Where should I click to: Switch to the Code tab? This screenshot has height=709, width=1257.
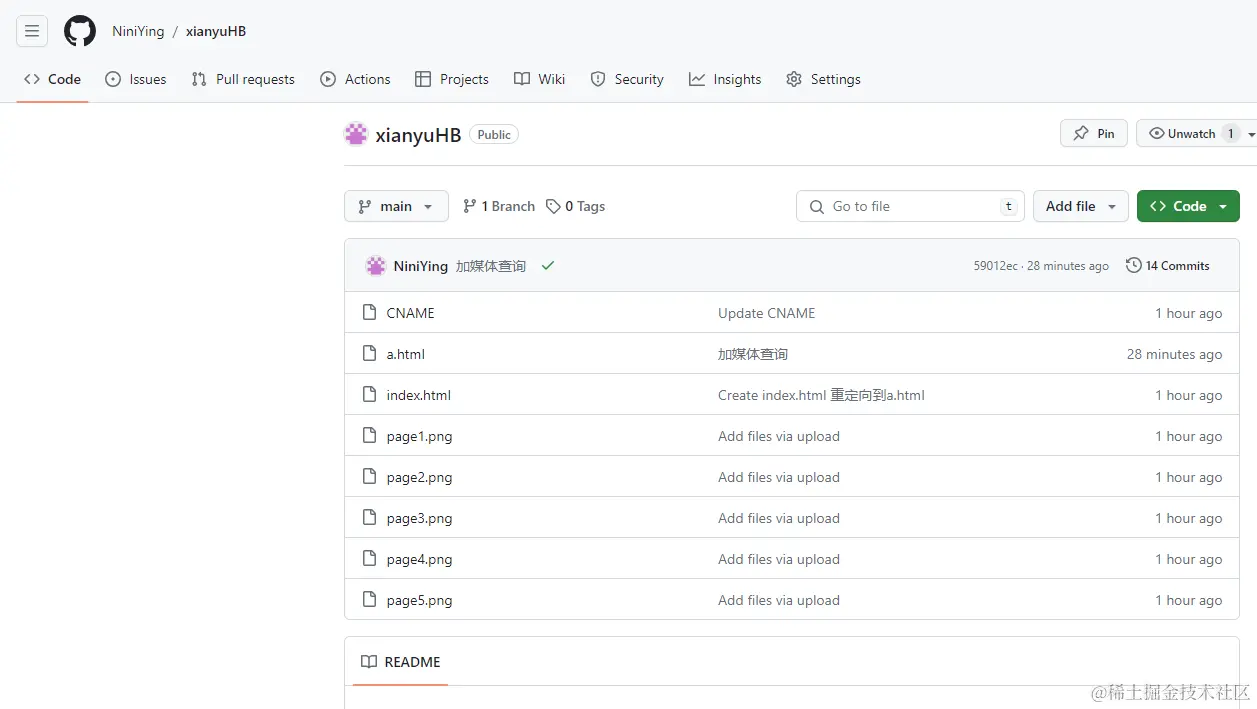(x=52, y=79)
